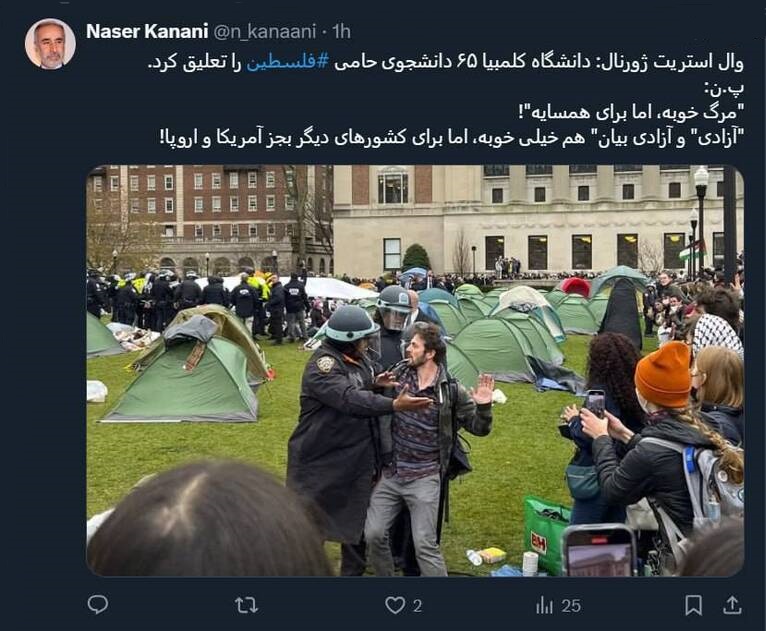Select the like count number 2

tap(417, 606)
